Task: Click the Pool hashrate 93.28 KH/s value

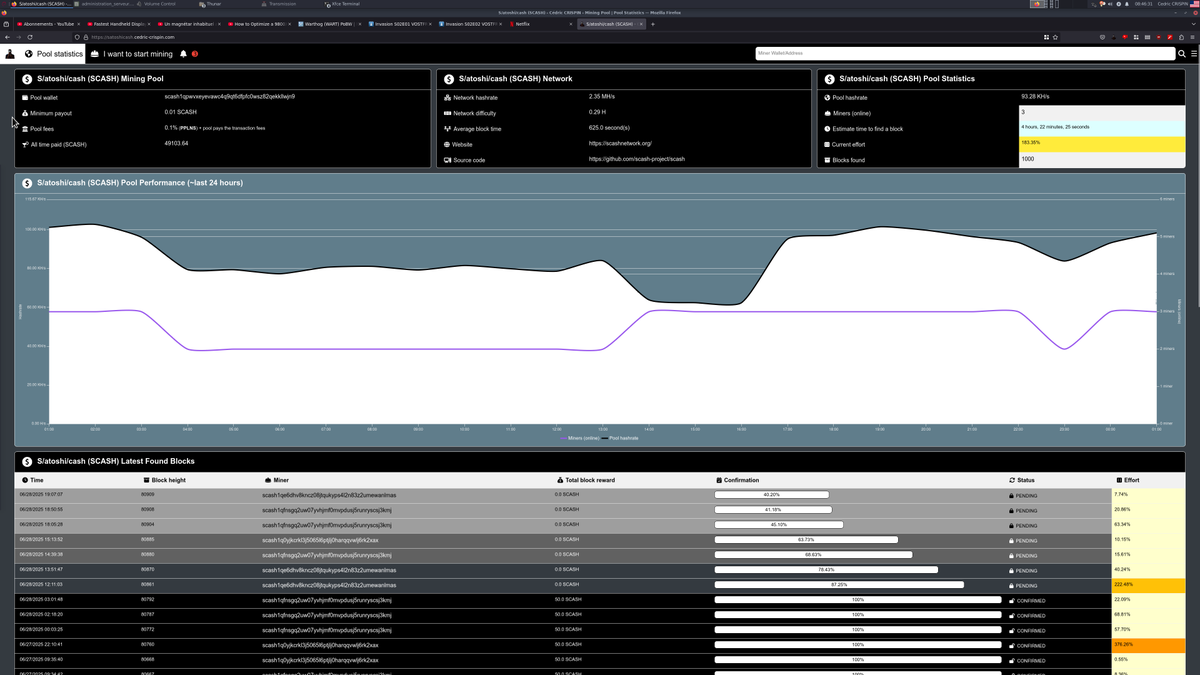Action: pyautogui.click(x=1035, y=97)
